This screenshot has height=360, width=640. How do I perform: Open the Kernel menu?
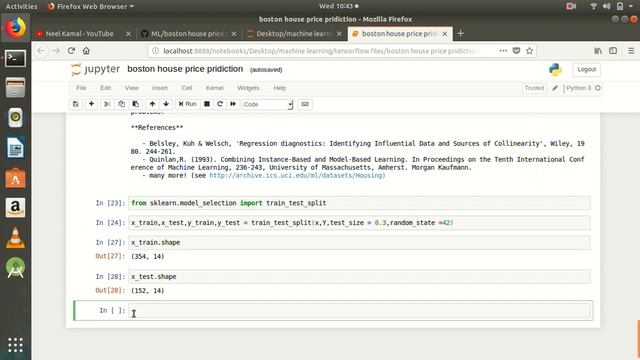[x=215, y=88]
